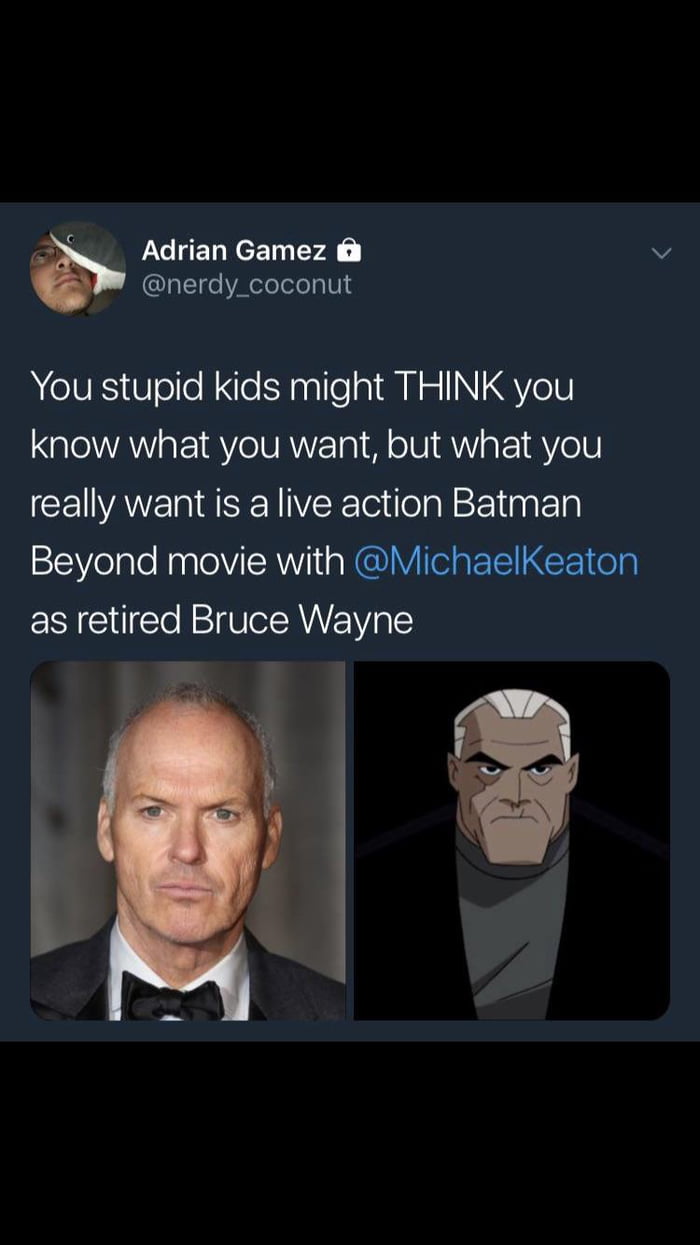Click the @nerdy_coconut handle
Viewport: 700px width, 1245px height.
click(246, 284)
